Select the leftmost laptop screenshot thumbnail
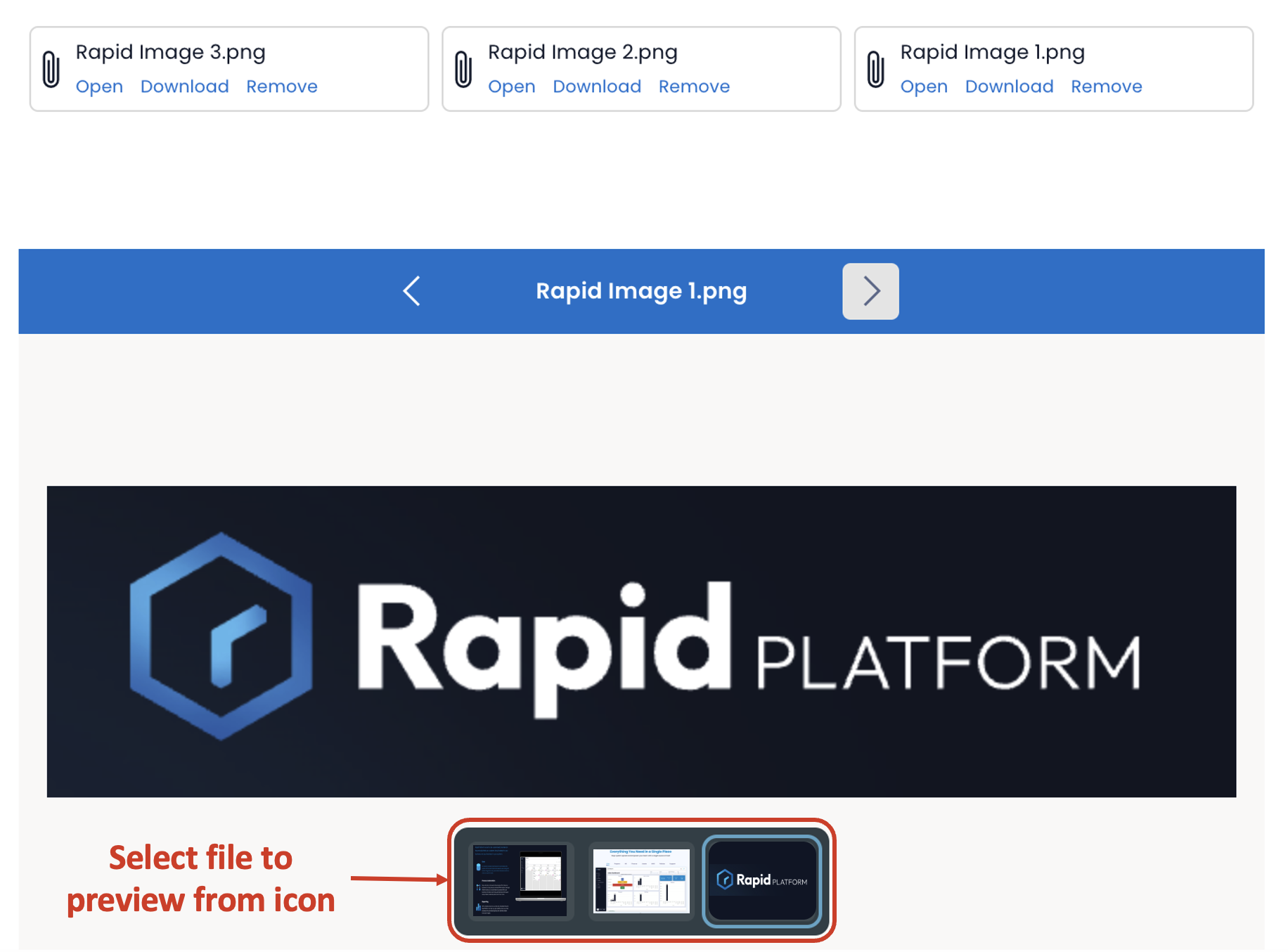Image resolution: width=1288 pixels, height=952 pixels. pyautogui.click(x=520, y=880)
